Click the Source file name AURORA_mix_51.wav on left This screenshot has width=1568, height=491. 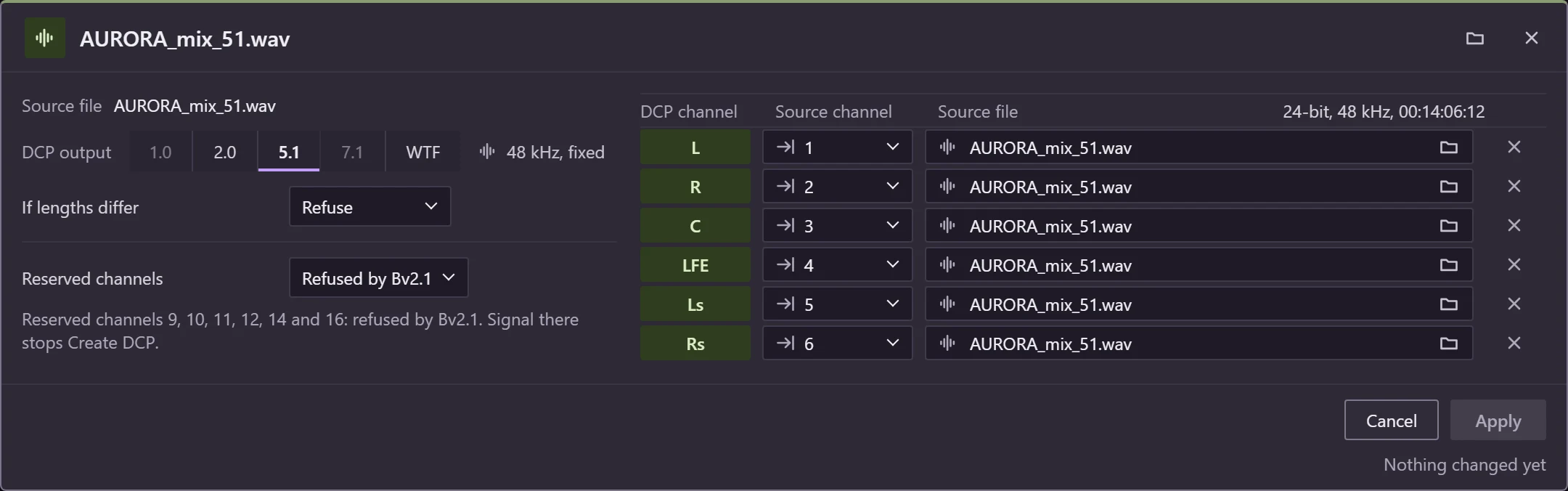coord(195,106)
